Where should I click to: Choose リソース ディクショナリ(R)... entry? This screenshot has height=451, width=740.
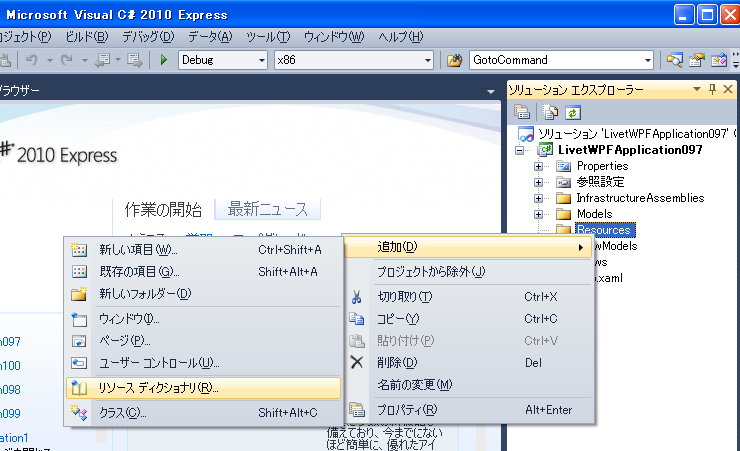[203, 388]
